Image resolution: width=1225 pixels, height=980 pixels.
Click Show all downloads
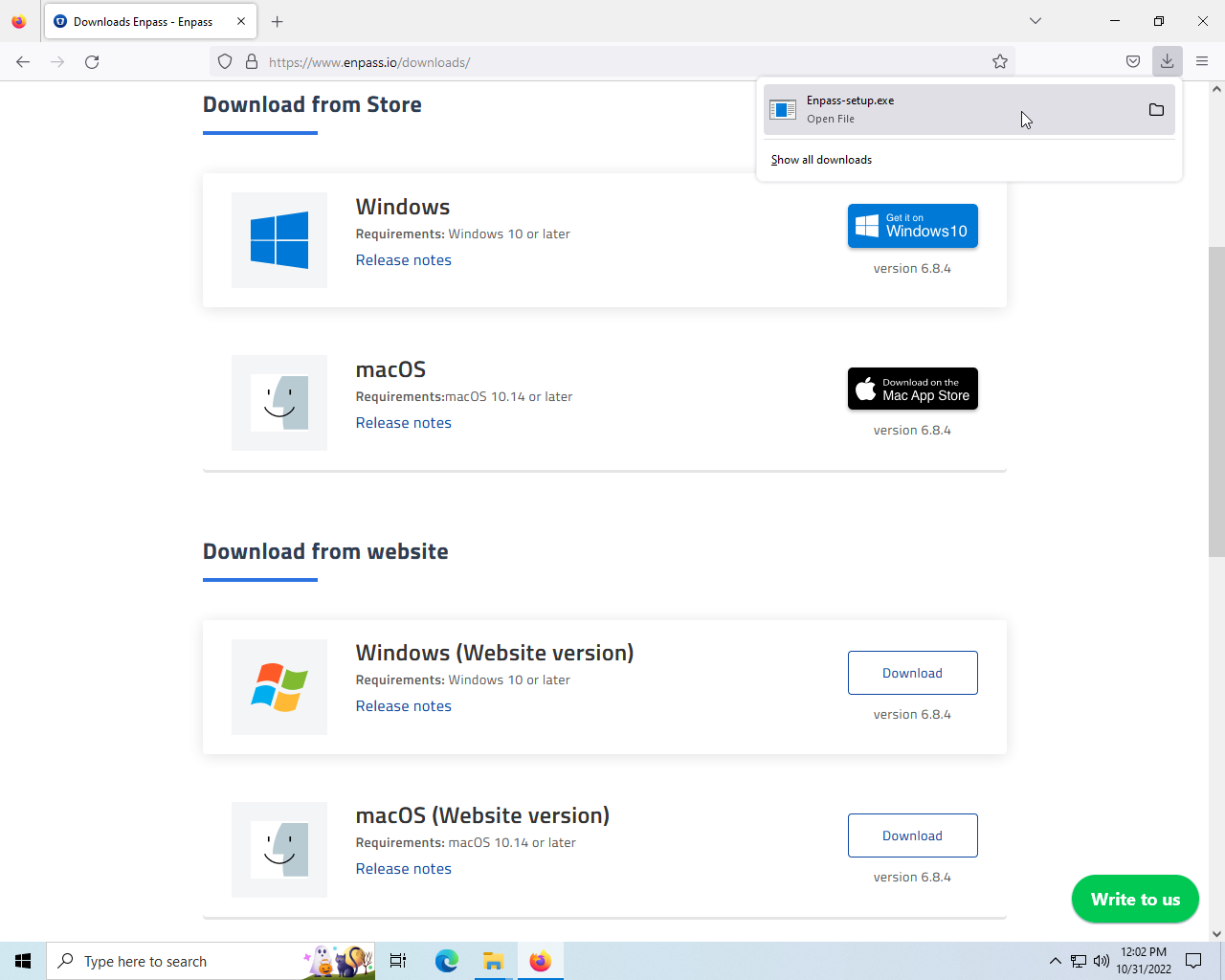tap(821, 160)
